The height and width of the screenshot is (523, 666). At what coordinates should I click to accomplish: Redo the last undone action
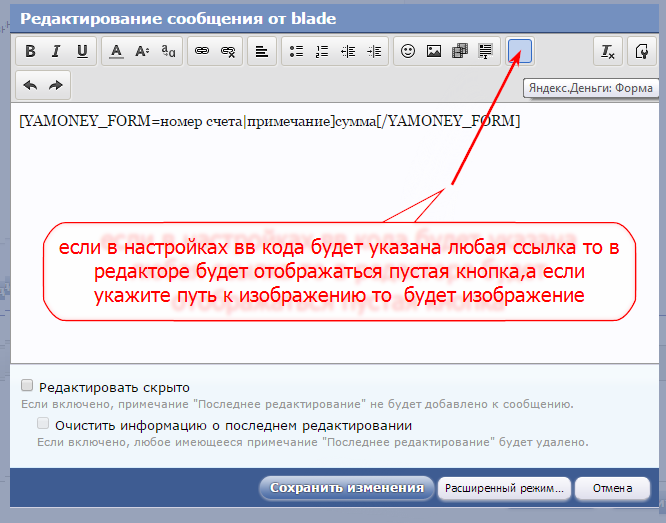[x=56, y=85]
